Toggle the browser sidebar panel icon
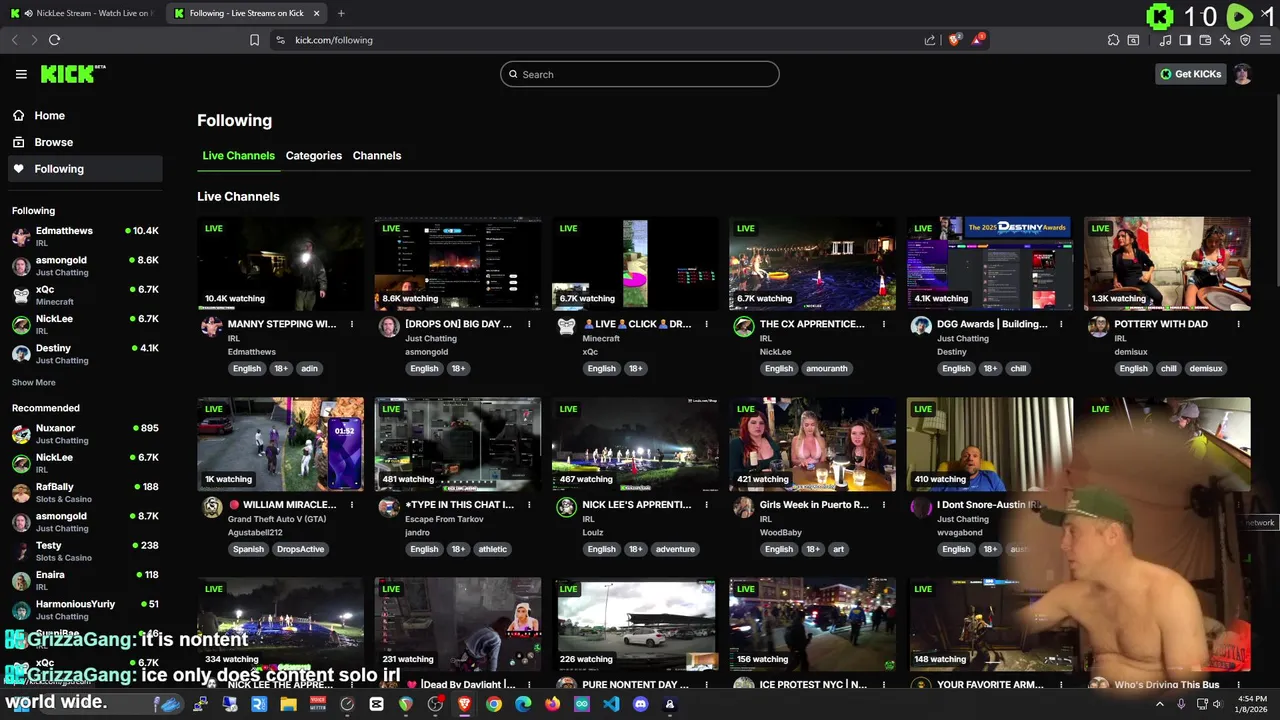 [x=1185, y=40]
